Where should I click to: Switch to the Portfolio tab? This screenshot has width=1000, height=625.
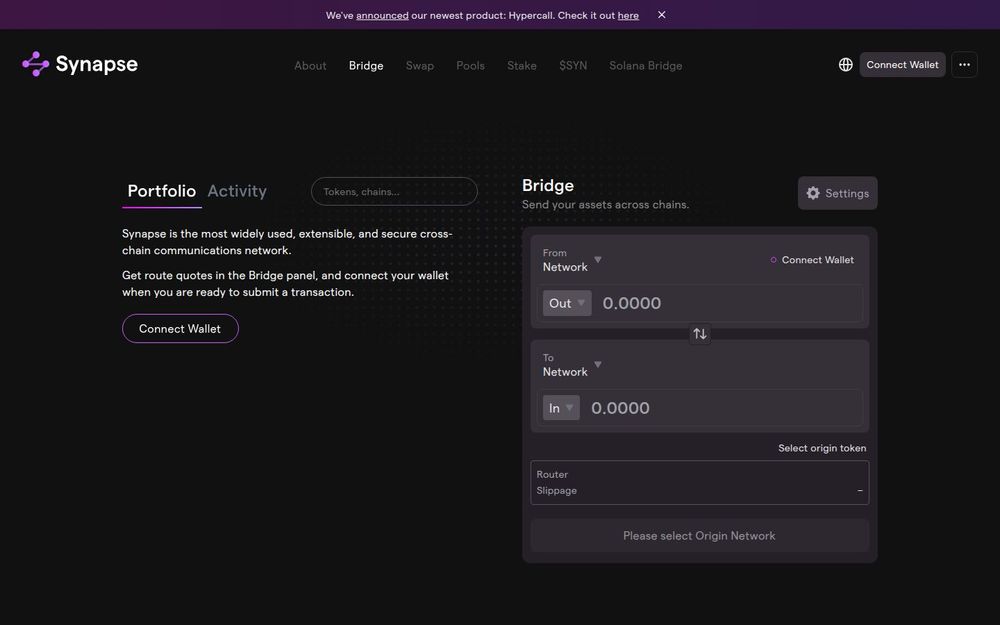161,191
